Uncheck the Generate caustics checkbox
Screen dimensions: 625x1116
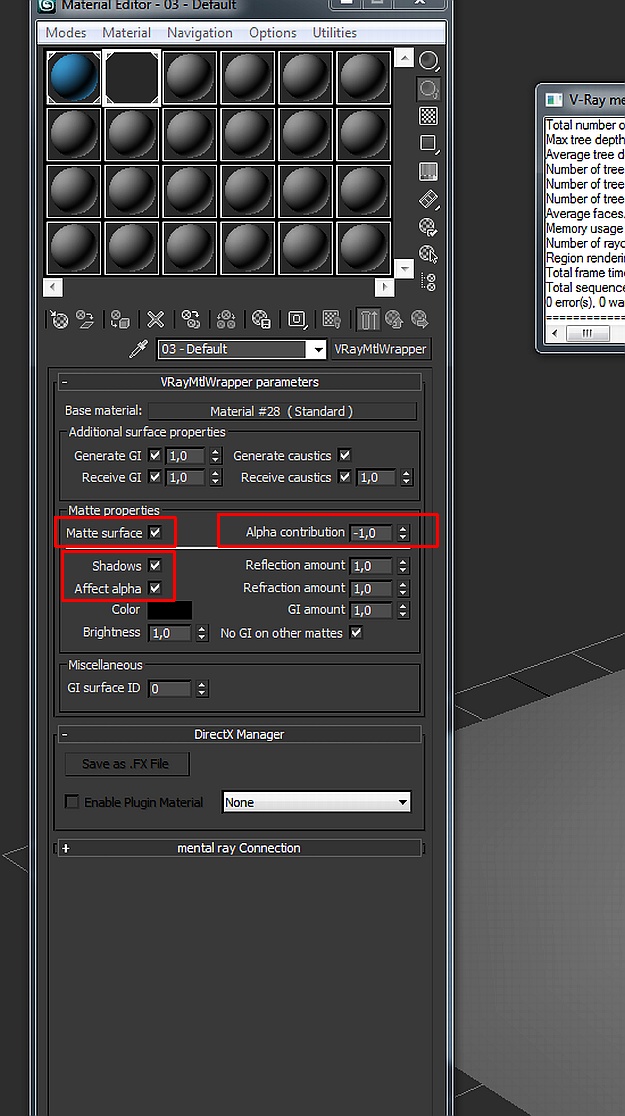(345, 455)
